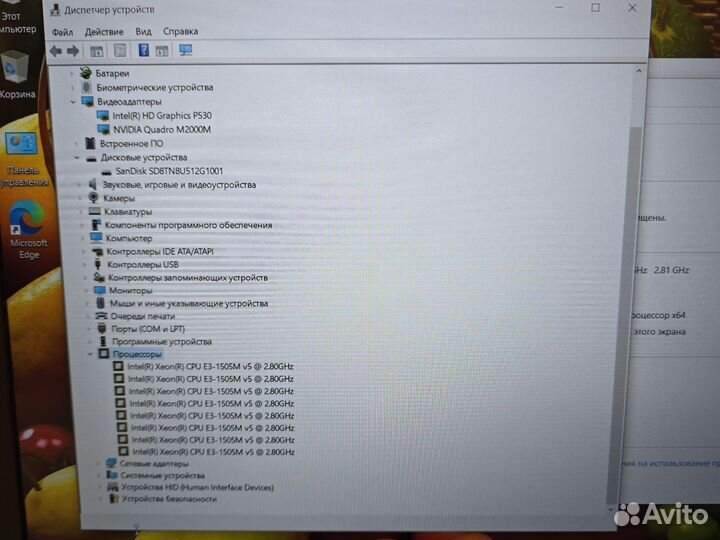720x540 pixels.
Task: Click the Порты (COM и LPT) icon
Action: 102,328
